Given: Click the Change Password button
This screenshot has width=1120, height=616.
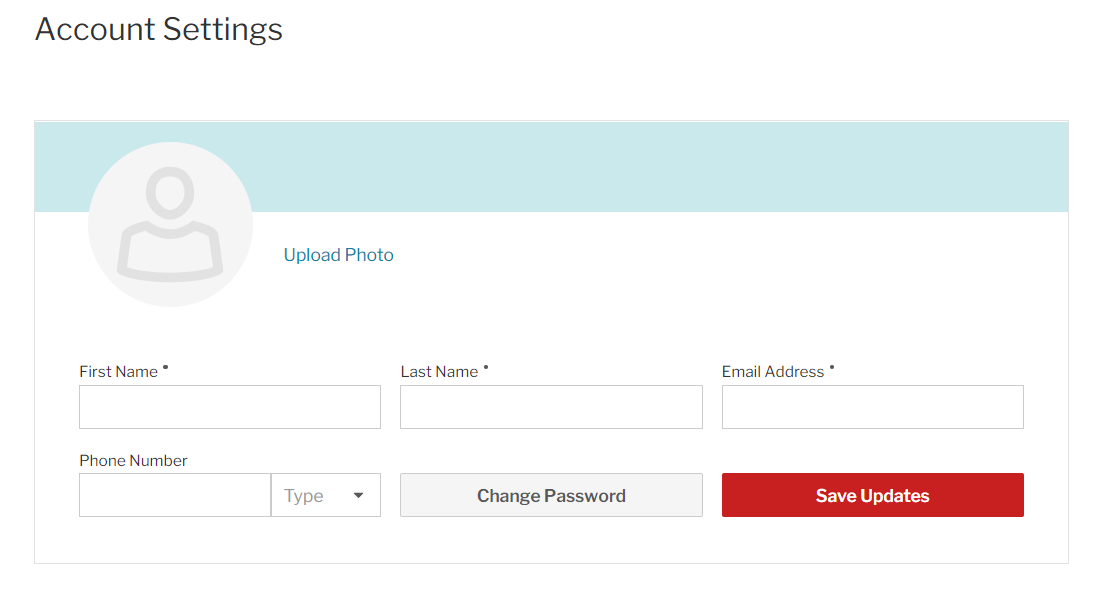Looking at the screenshot, I should pos(551,495).
